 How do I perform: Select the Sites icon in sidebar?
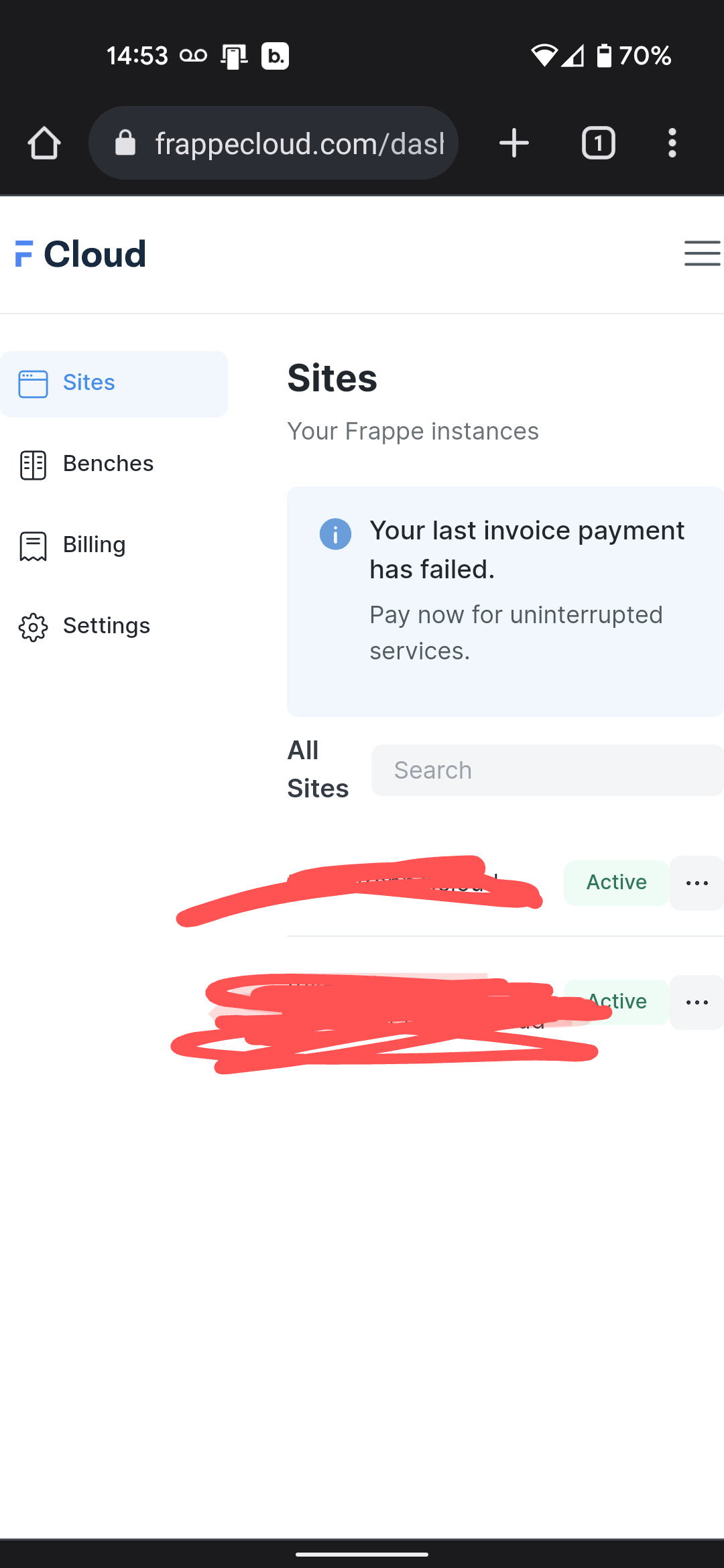32,383
